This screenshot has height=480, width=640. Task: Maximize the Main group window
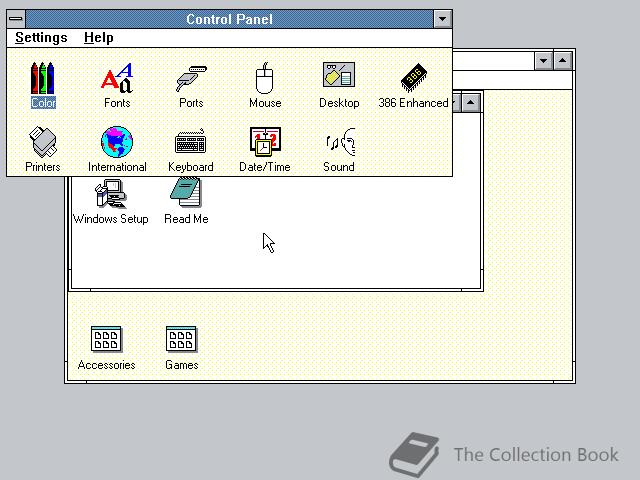click(470, 102)
